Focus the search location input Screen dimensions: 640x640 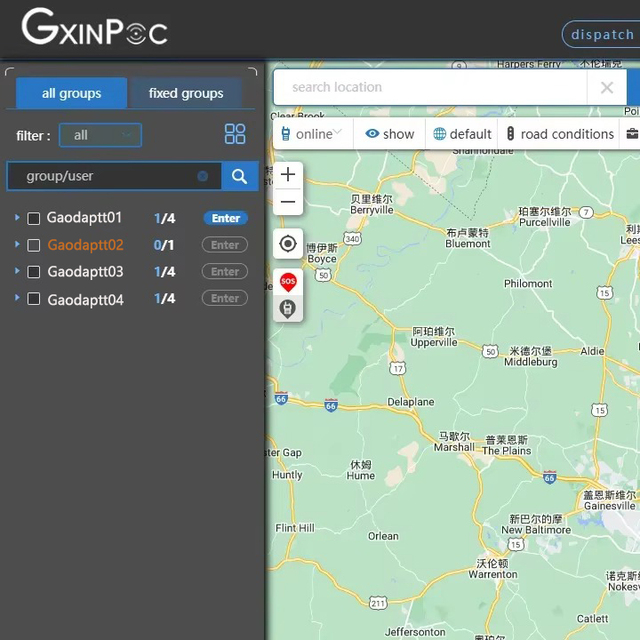tap(431, 87)
